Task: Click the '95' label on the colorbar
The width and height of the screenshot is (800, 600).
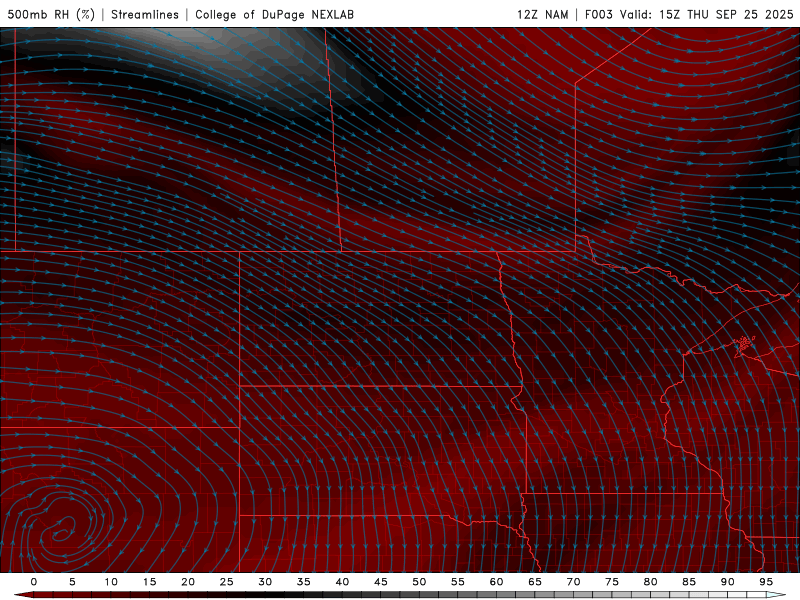Action: 766,582
